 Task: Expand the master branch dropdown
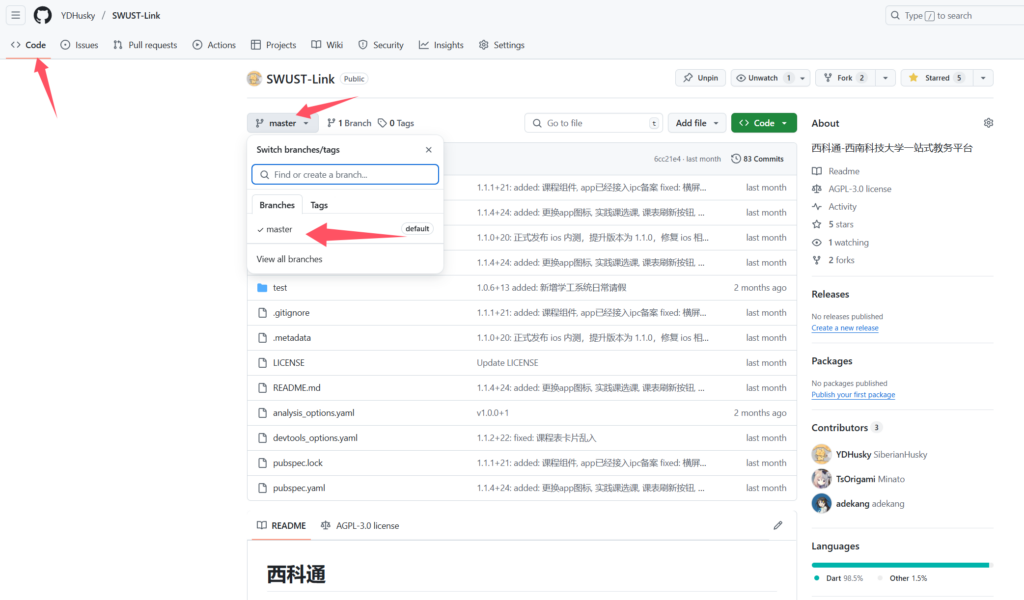(282, 123)
